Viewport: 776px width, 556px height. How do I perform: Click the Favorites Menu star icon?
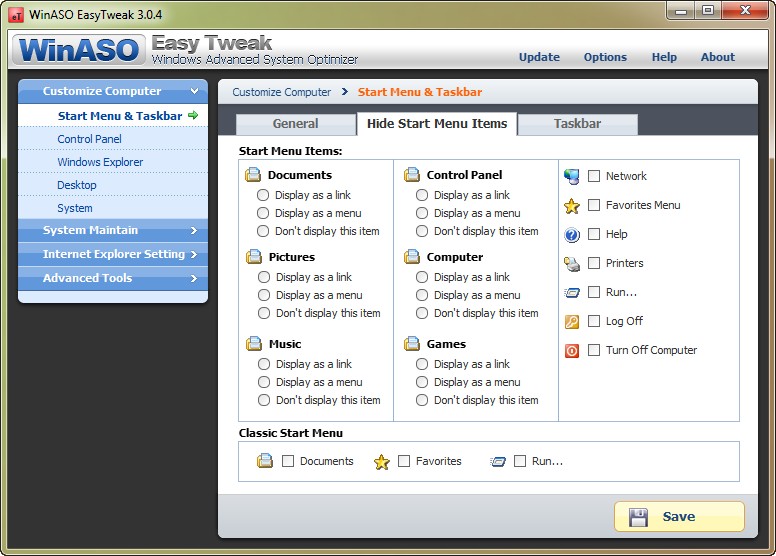click(x=572, y=206)
